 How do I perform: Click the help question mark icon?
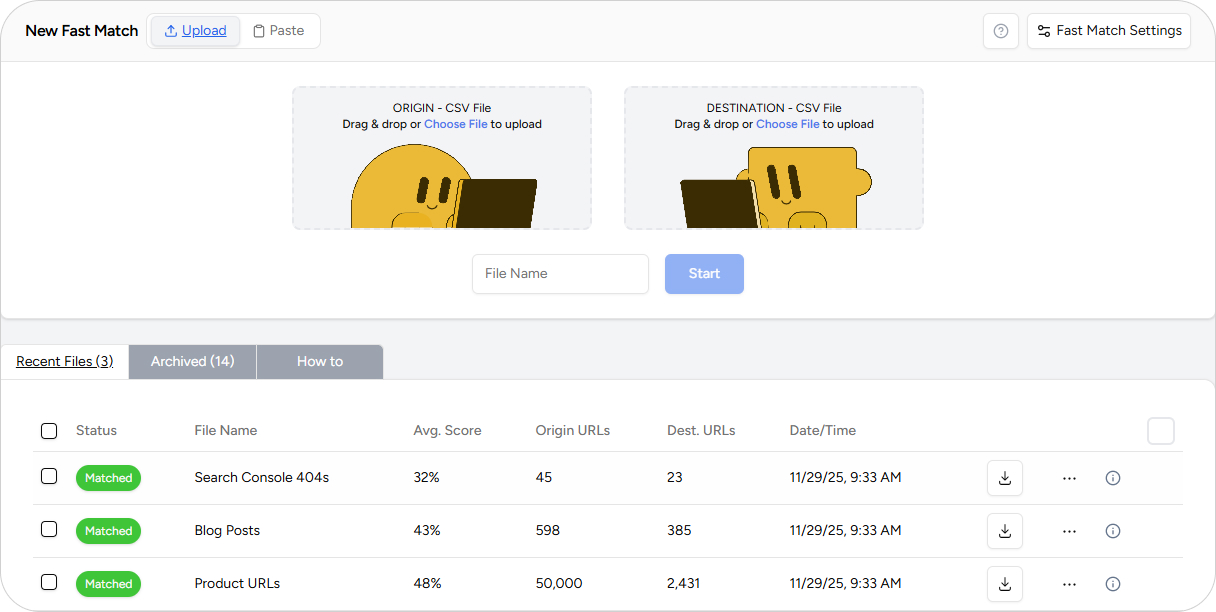tap(1000, 31)
